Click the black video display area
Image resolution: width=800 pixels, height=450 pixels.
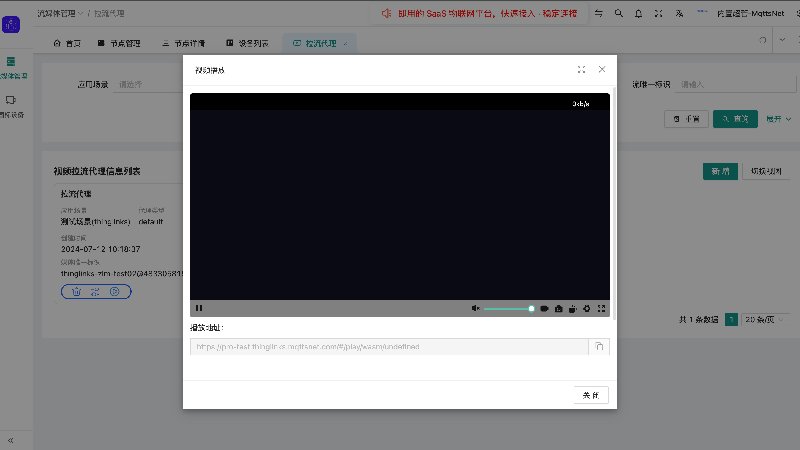(400, 204)
